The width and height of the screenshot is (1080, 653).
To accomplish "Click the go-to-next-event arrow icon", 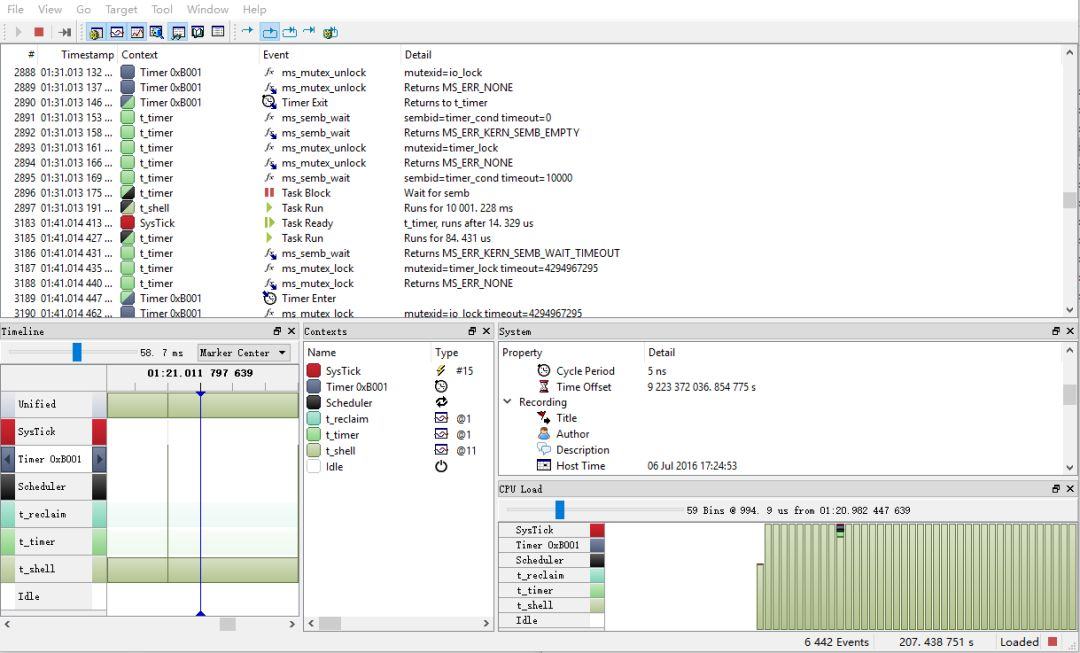I will (x=247, y=31).
